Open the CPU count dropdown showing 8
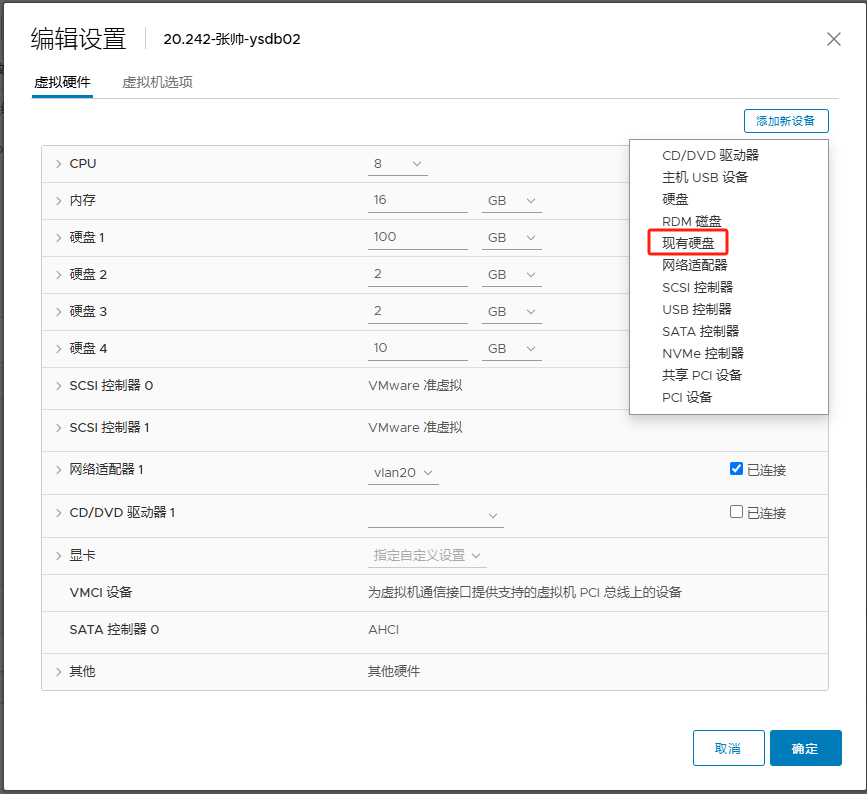The width and height of the screenshot is (867, 794). [x=398, y=164]
